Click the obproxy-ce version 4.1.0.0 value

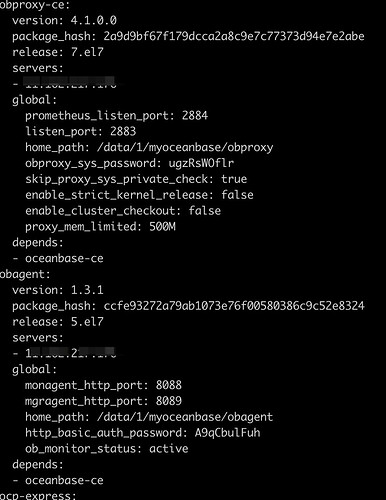(x=94, y=21)
